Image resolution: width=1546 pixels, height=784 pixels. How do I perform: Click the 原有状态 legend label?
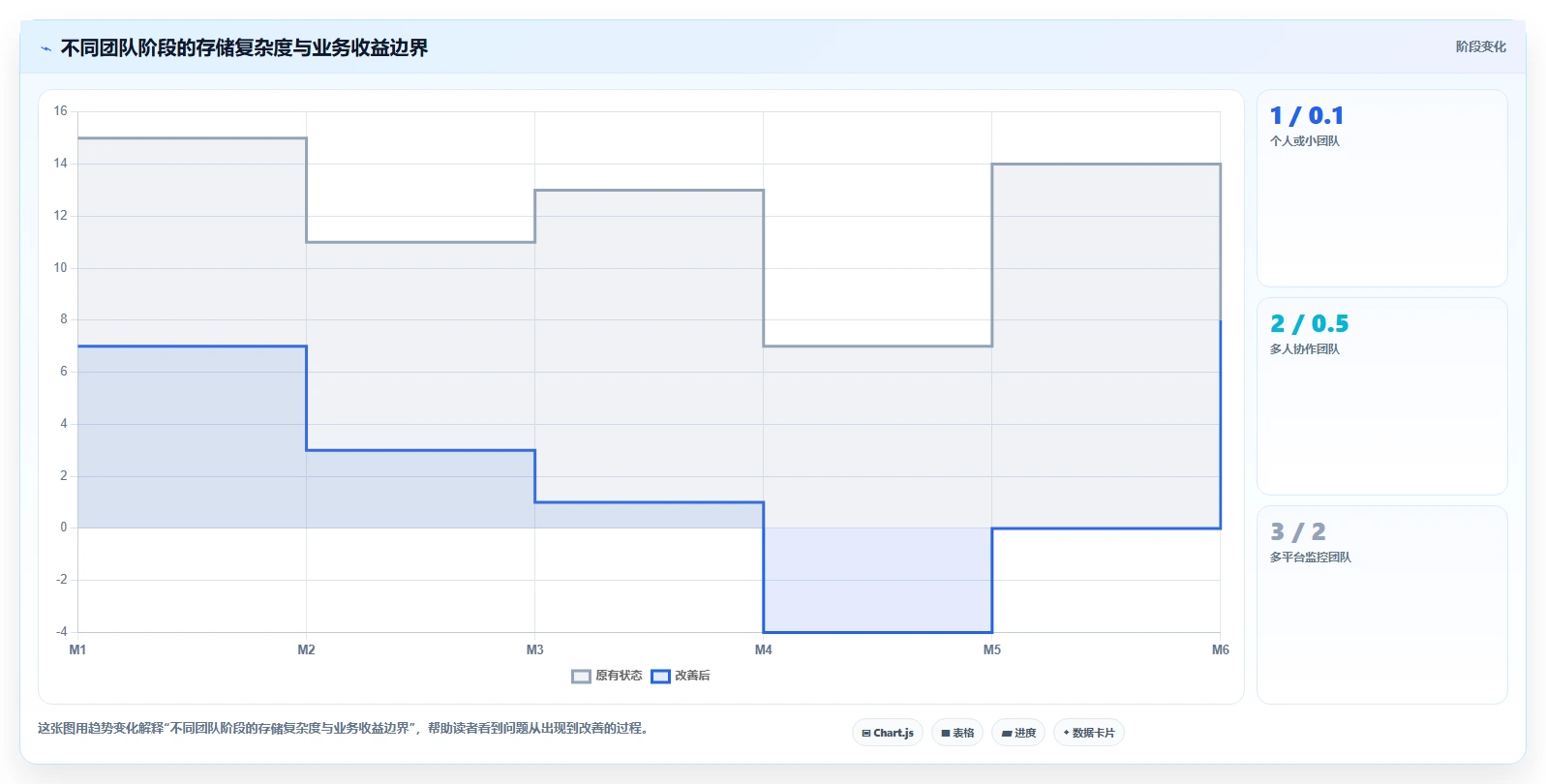click(619, 676)
